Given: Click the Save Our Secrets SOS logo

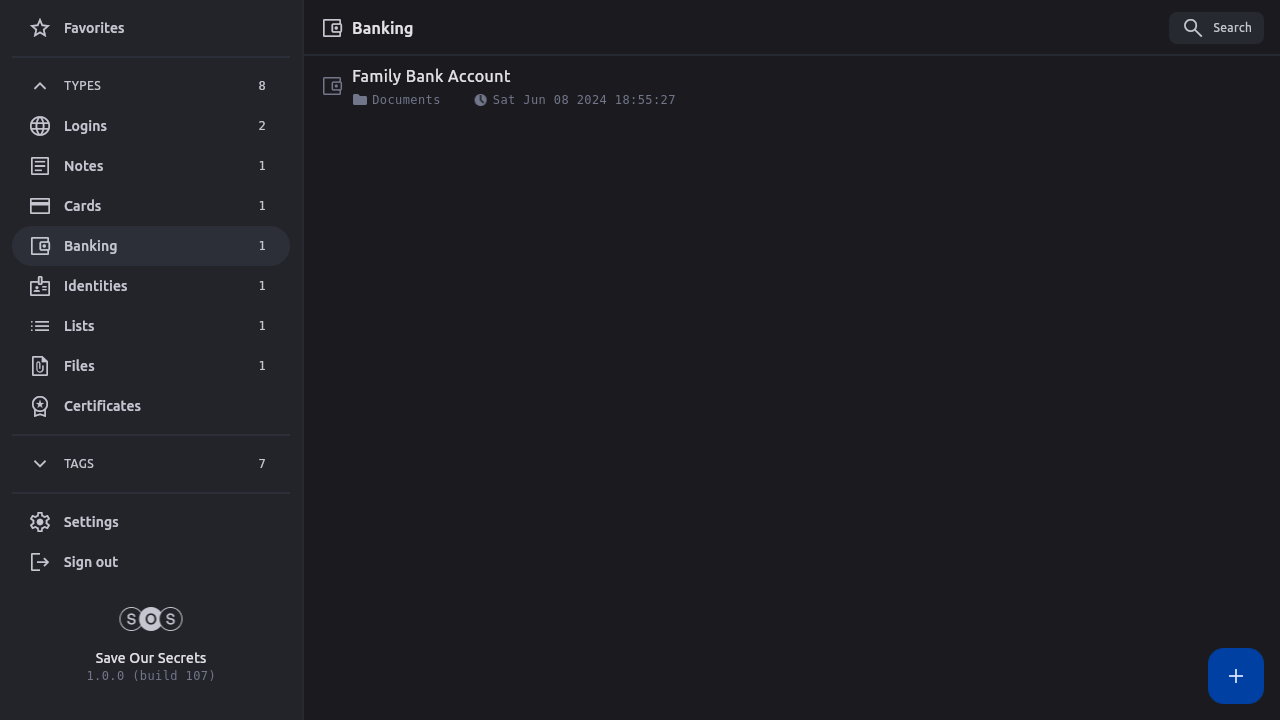Looking at the screenshot, I should tap(151, 619).
